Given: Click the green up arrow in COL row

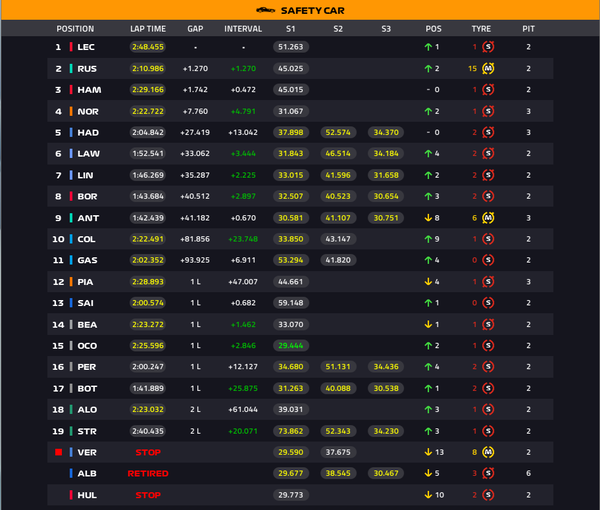Looking at the screenshot, I should [x=428, y=239].
